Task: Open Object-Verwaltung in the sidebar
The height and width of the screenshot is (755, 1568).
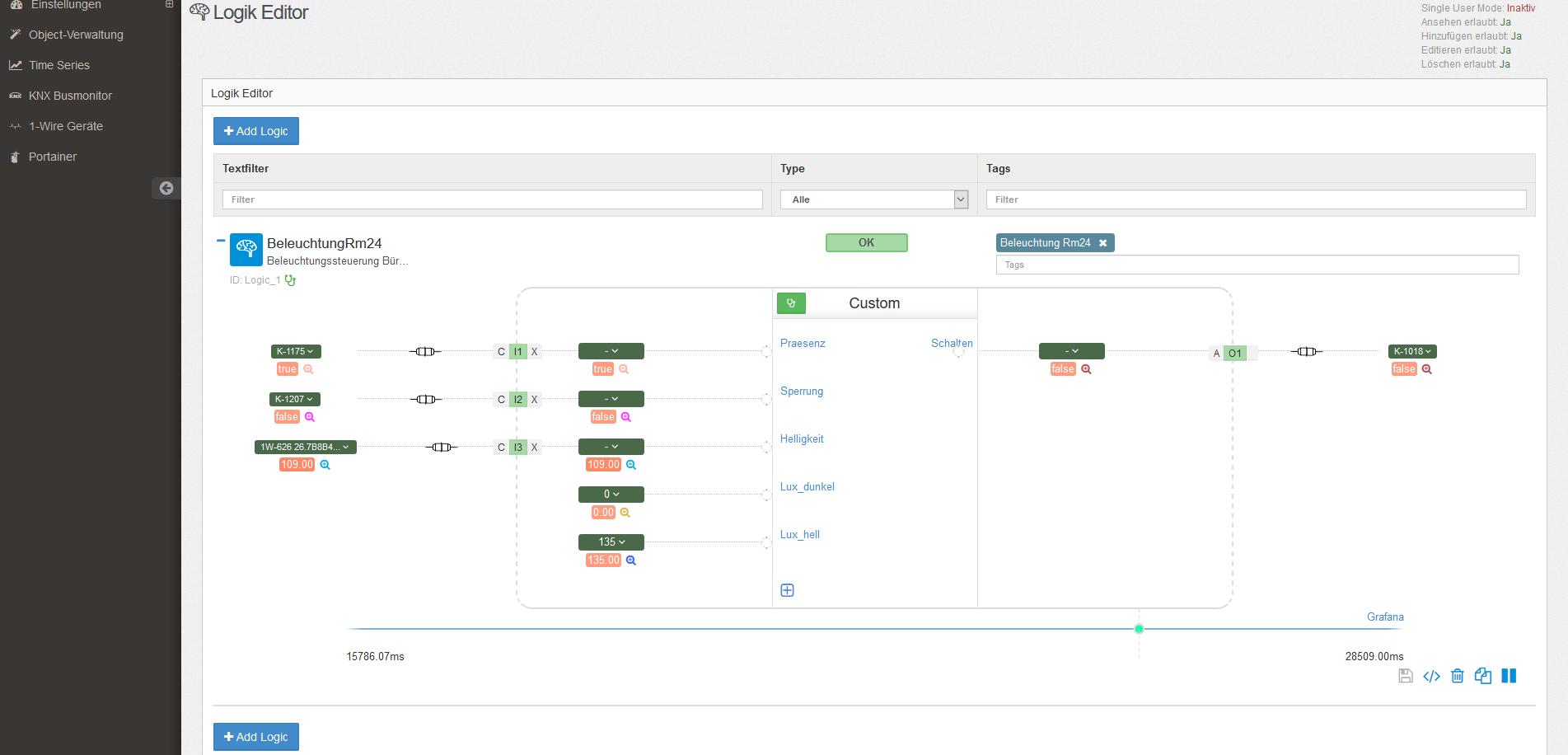Action: click(x=76, y=35)
